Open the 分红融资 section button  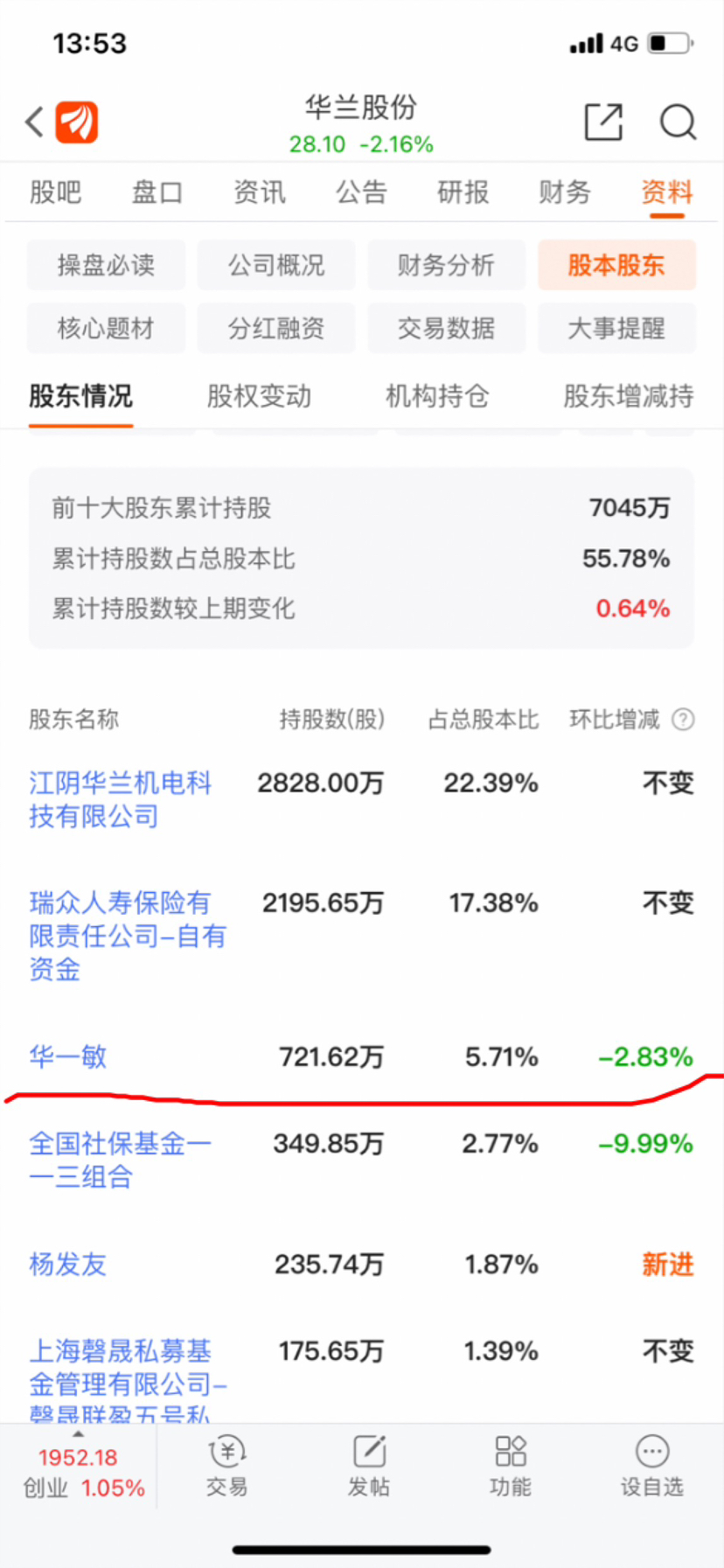[276, 328]
